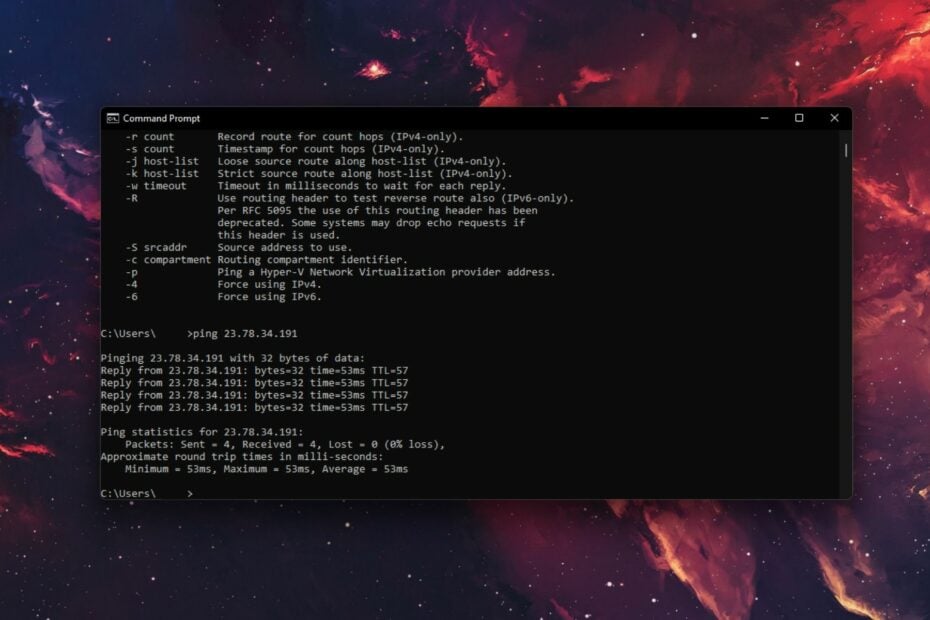The image size is (930, 620).
Task: Click the Command Prompt icon in title bar
Action: [x=113, y=118]
